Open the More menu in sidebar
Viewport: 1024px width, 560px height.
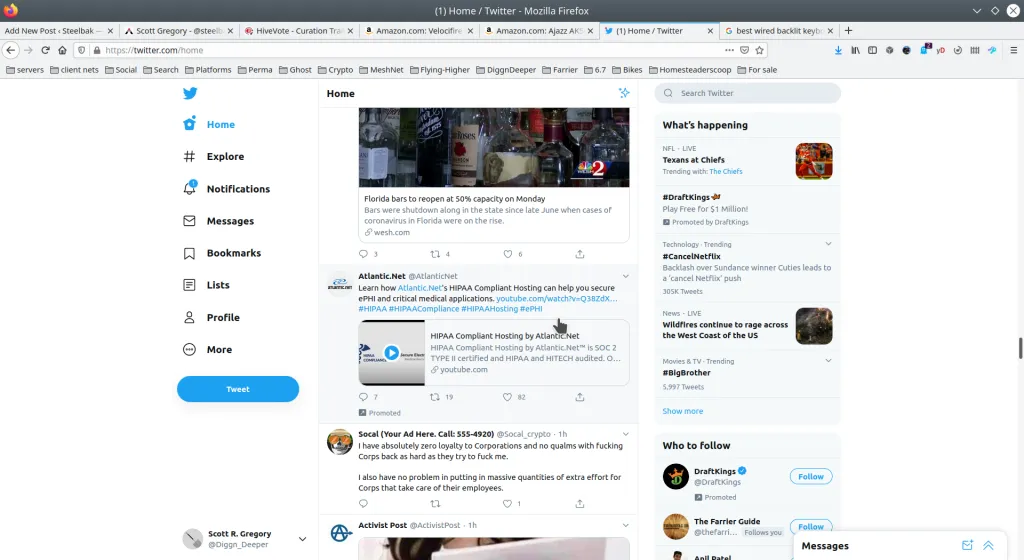point(207,349)
